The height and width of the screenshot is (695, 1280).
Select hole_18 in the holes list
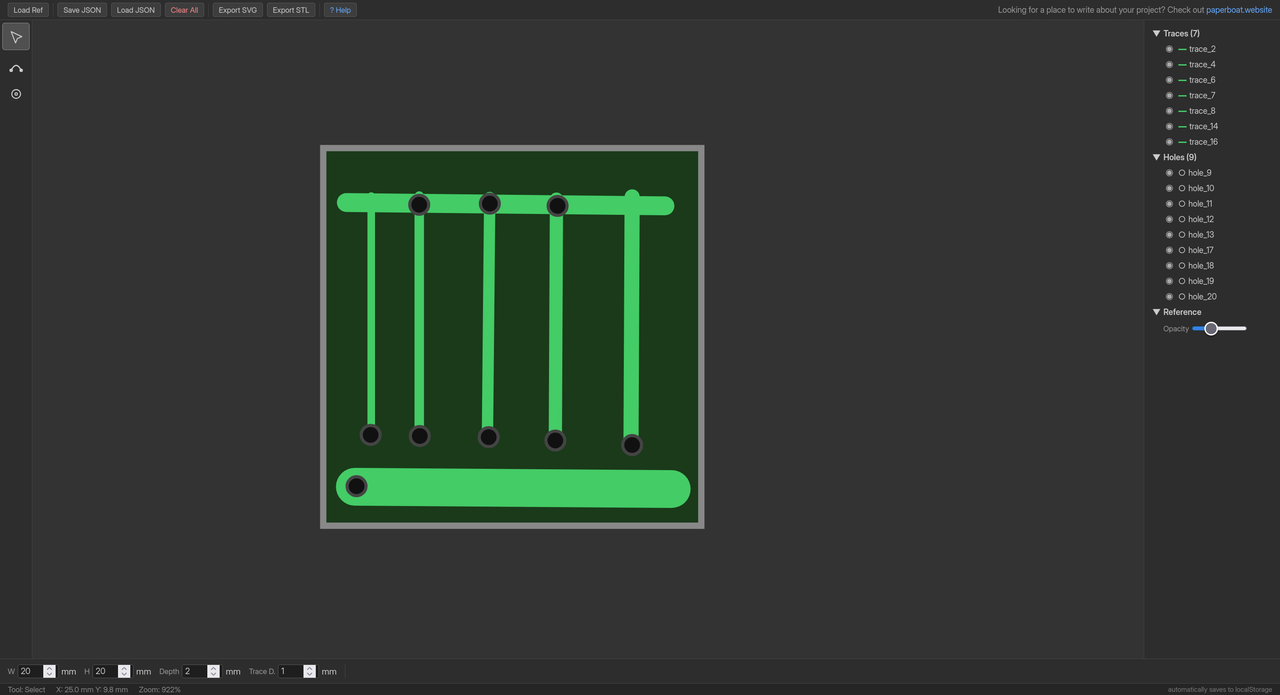[x=1201, y=266]
